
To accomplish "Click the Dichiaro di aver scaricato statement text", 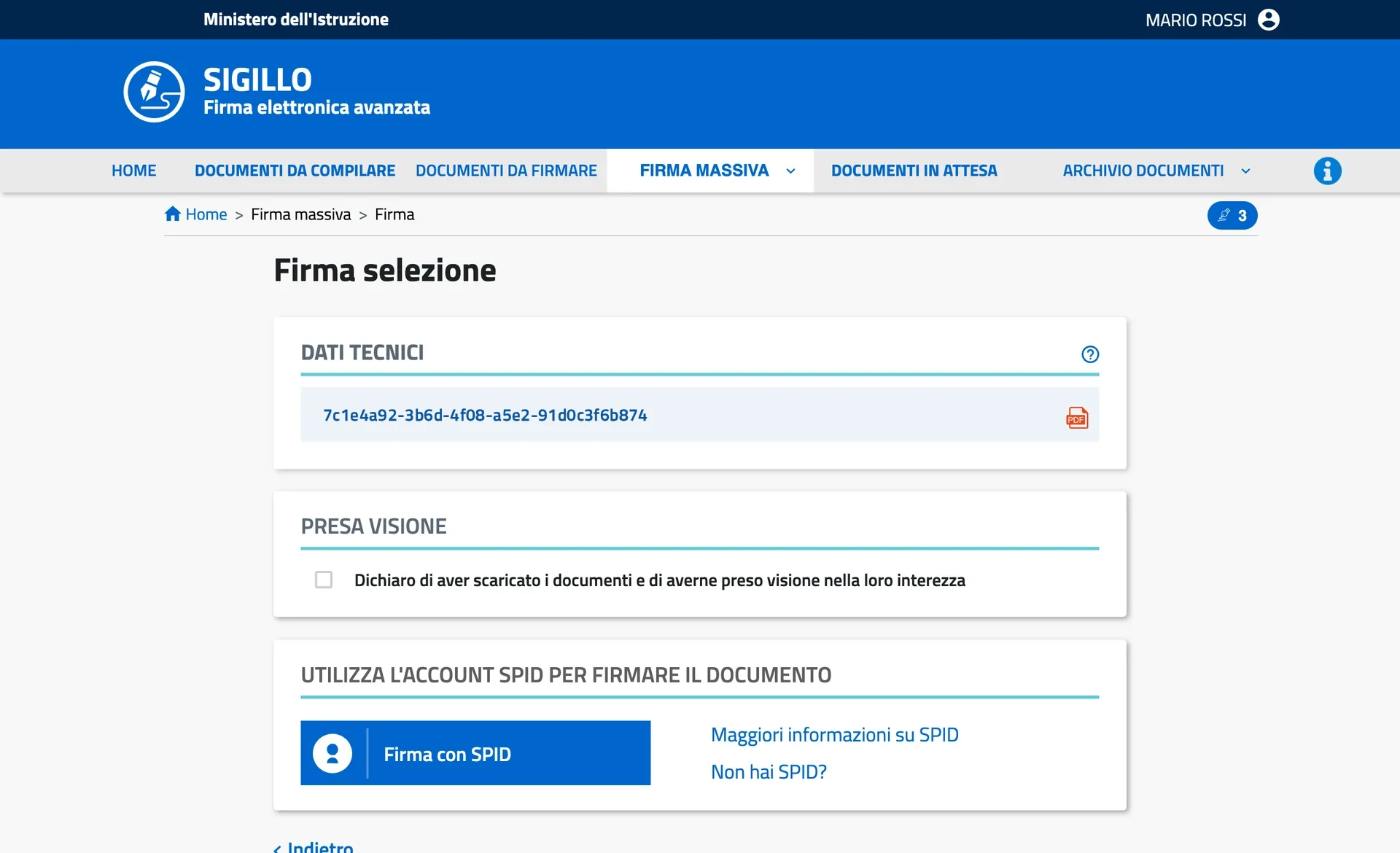I will coord(660,580).
